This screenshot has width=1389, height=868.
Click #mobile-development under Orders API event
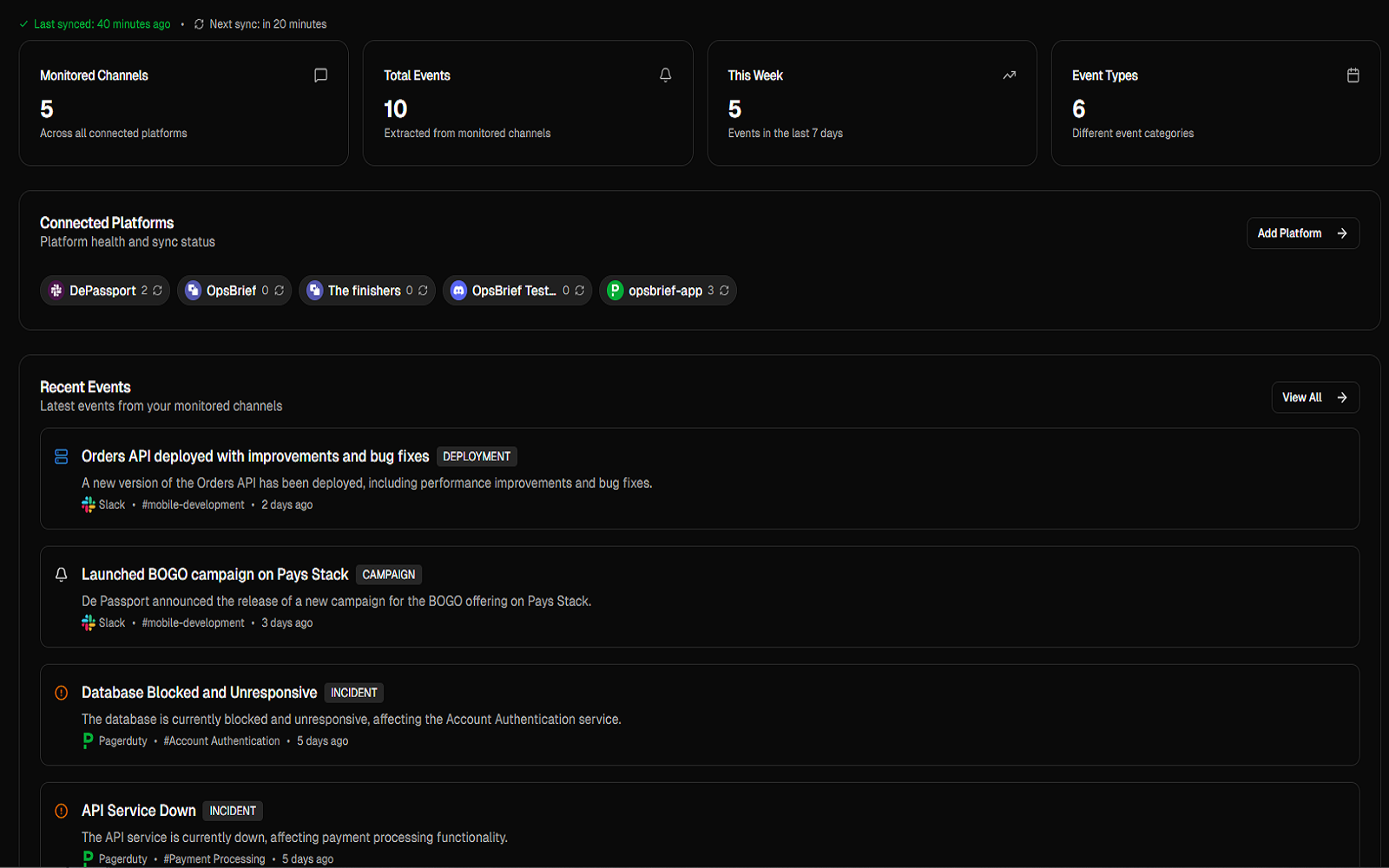[194, 505]
